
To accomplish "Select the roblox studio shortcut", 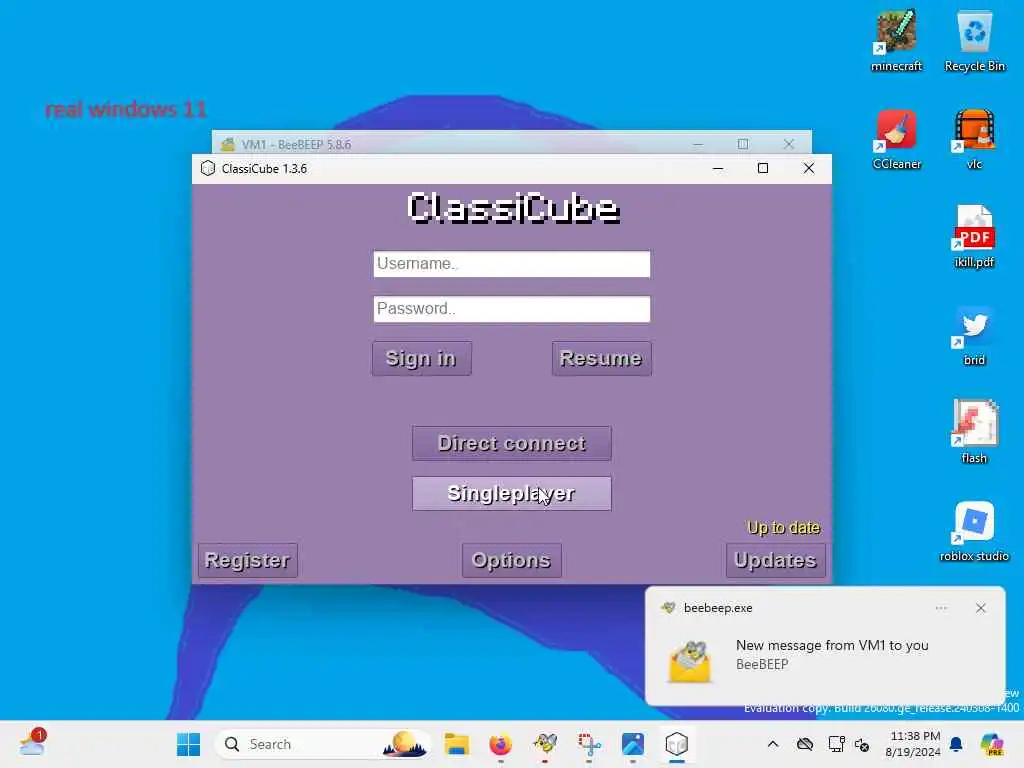I will pyautogui.click(x=974, y=532).
